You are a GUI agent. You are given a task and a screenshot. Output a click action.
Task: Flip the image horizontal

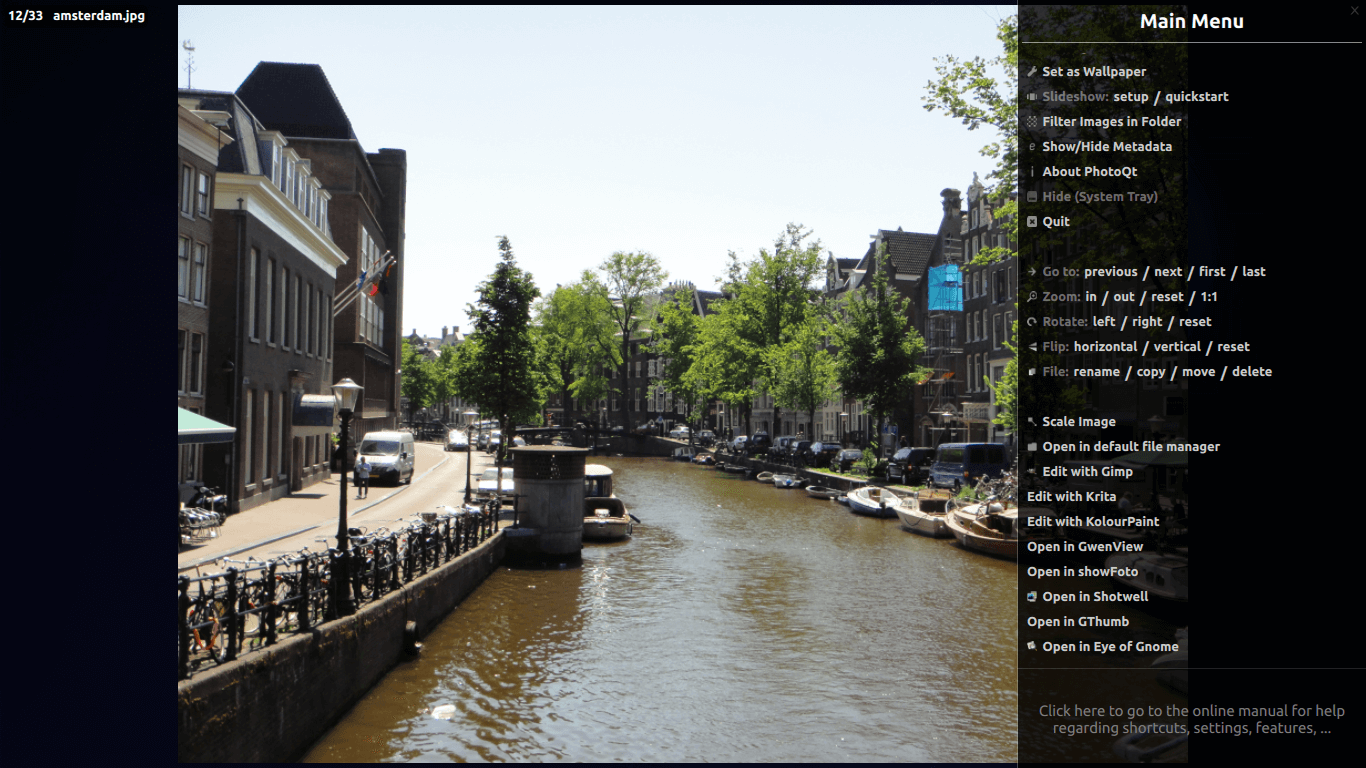[1105, 347]
